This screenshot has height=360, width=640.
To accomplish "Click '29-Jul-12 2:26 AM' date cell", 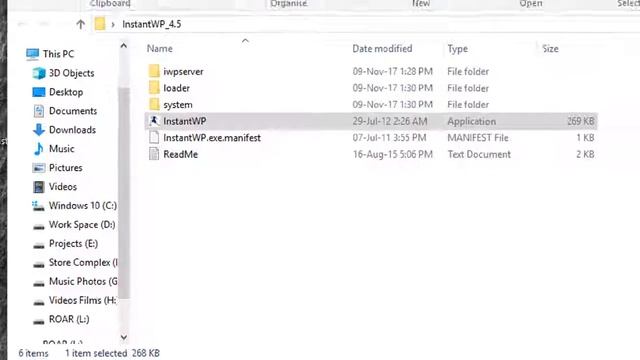I will click(x=390, y=121).
